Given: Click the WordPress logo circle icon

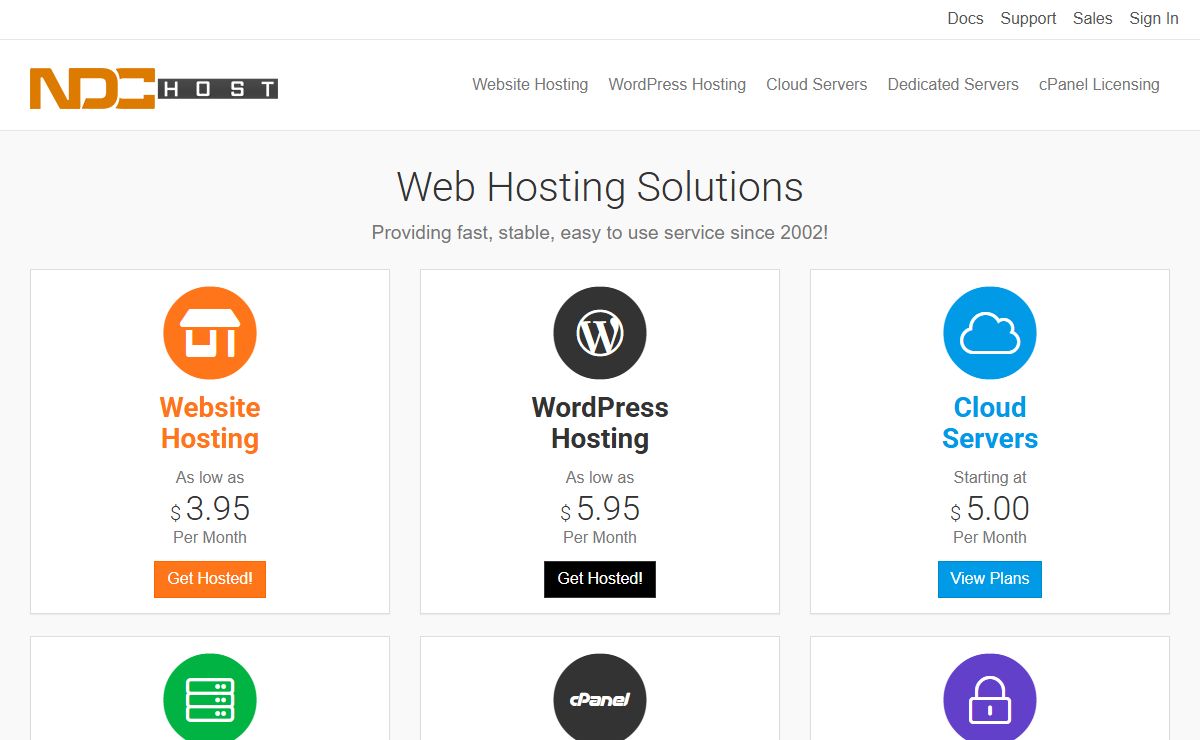Looking at the screenshot, I should coord(600,333).
